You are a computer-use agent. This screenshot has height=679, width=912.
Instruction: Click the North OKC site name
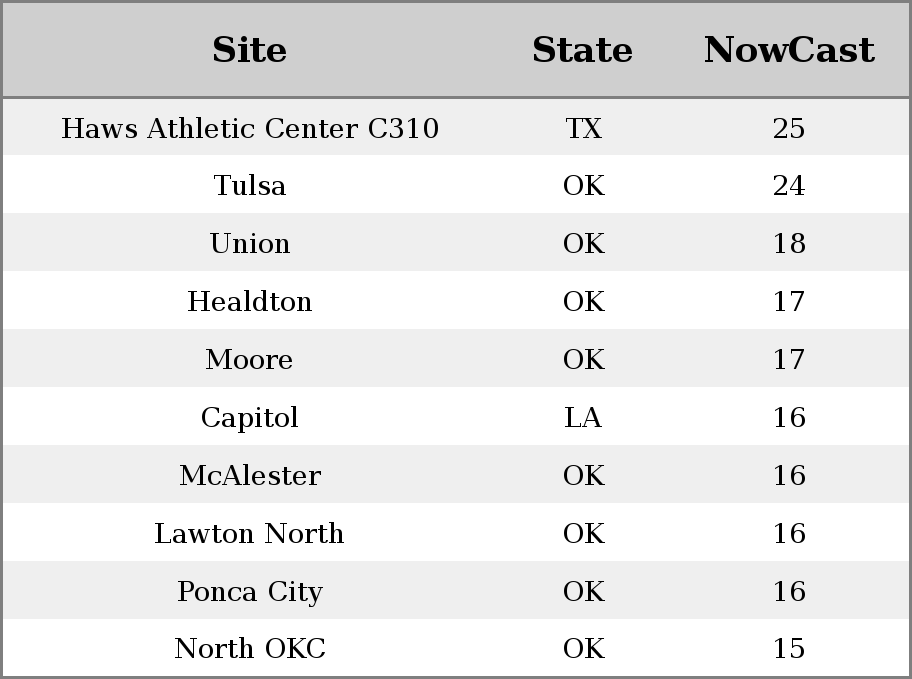pos(250,649)
